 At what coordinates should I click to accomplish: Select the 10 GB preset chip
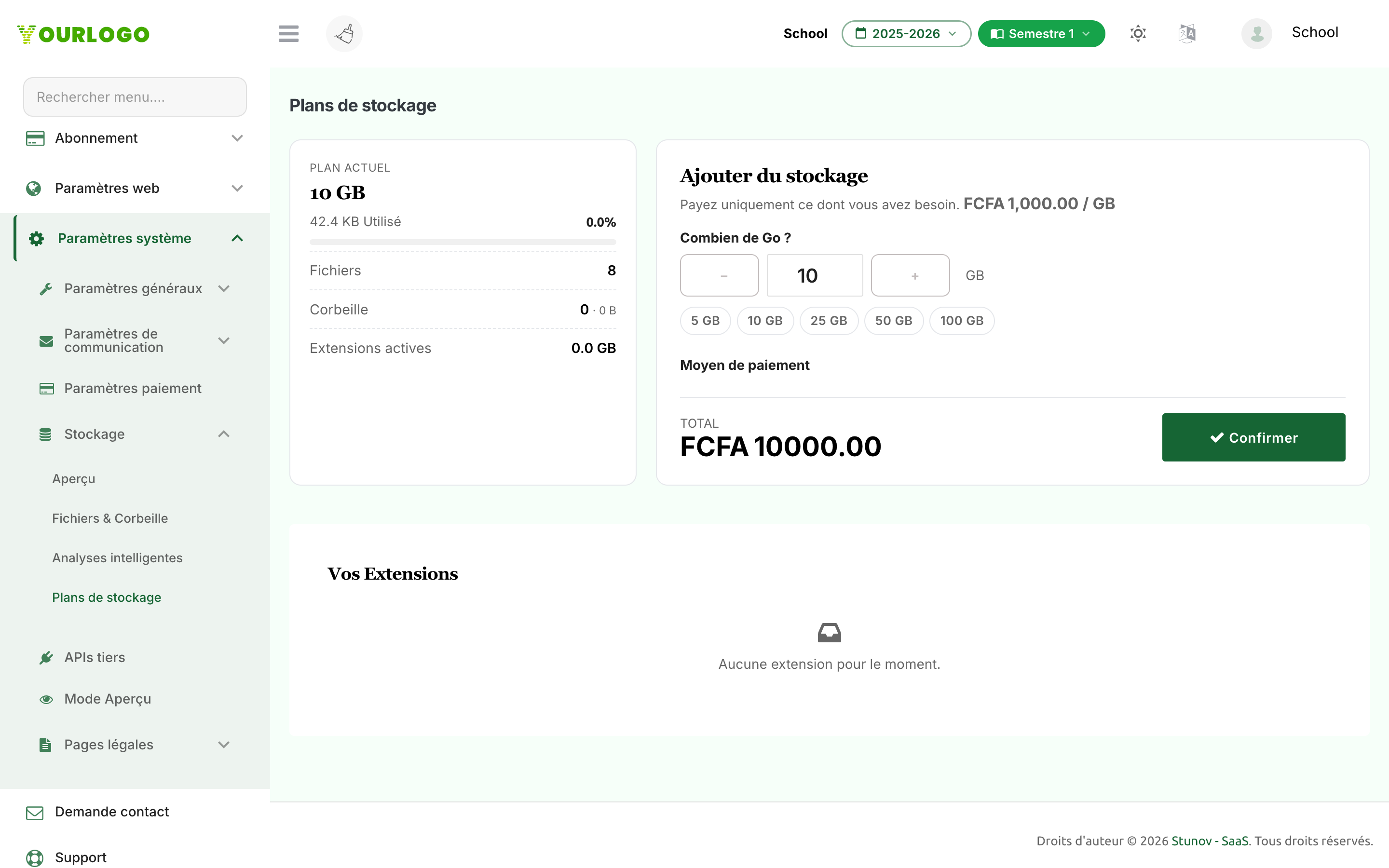[765, 321]
